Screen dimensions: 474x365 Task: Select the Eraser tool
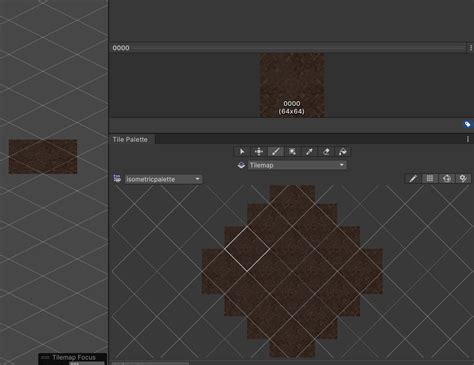click(326, 152)
